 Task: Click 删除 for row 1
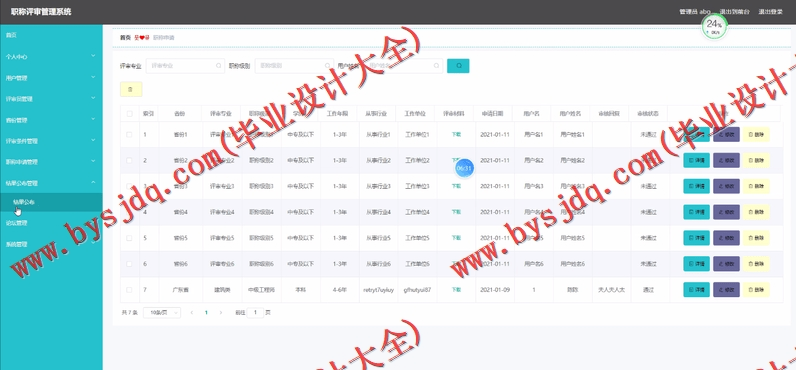coord(756,134)
